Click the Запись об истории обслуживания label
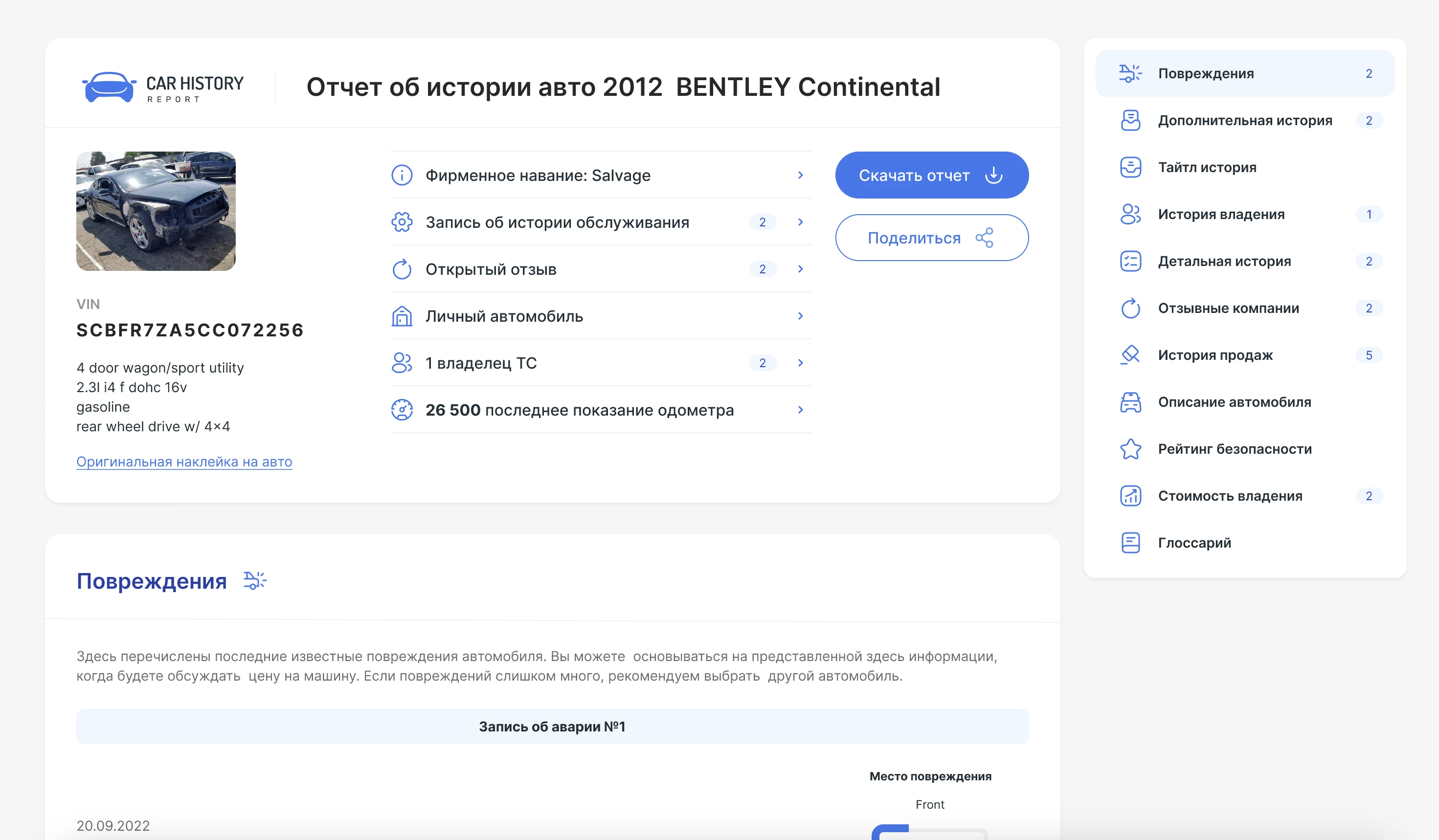This screenshot has height=840, width=1439. (x=557, y=222)
